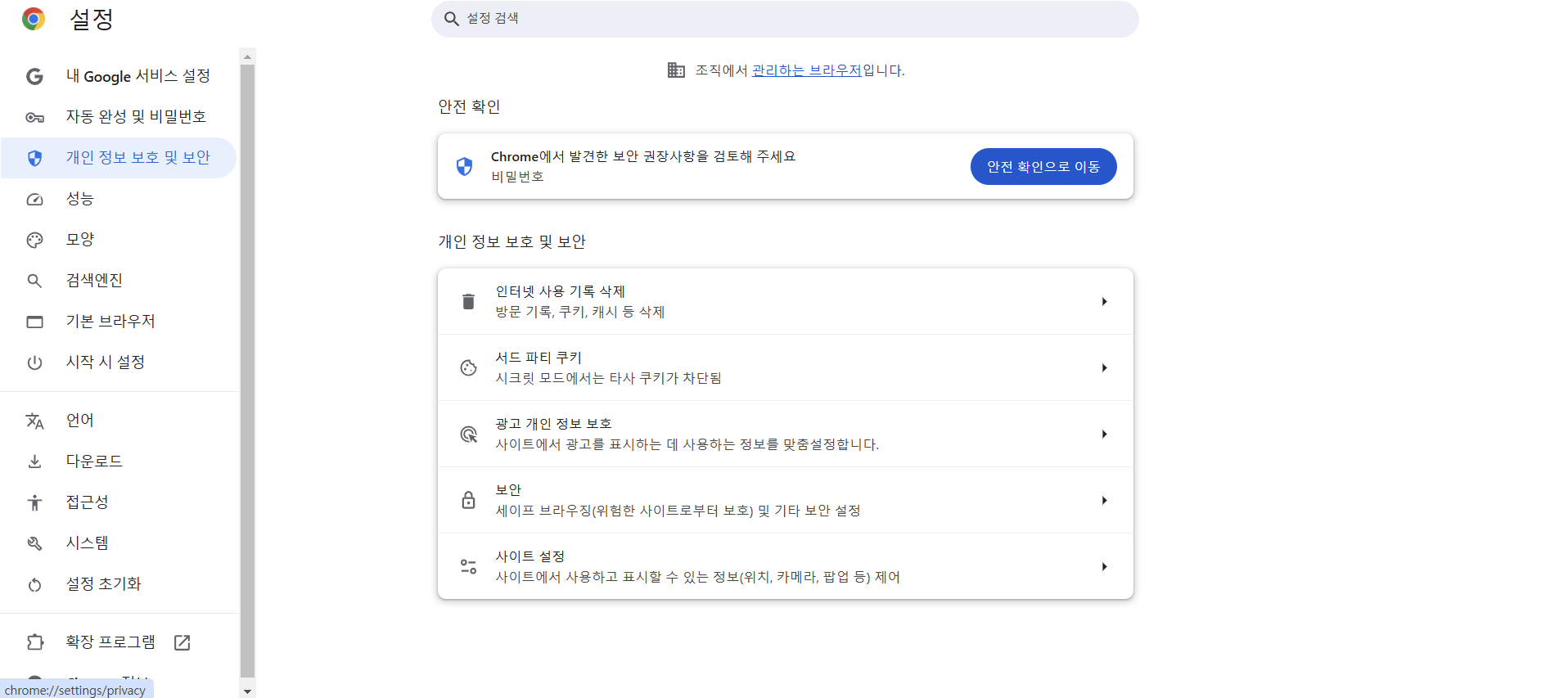The width and height of the screenshot is (1568, 698).
Task: Click the shield icon in sidebar
Action: pyautogui.click(x=34, y=158)
